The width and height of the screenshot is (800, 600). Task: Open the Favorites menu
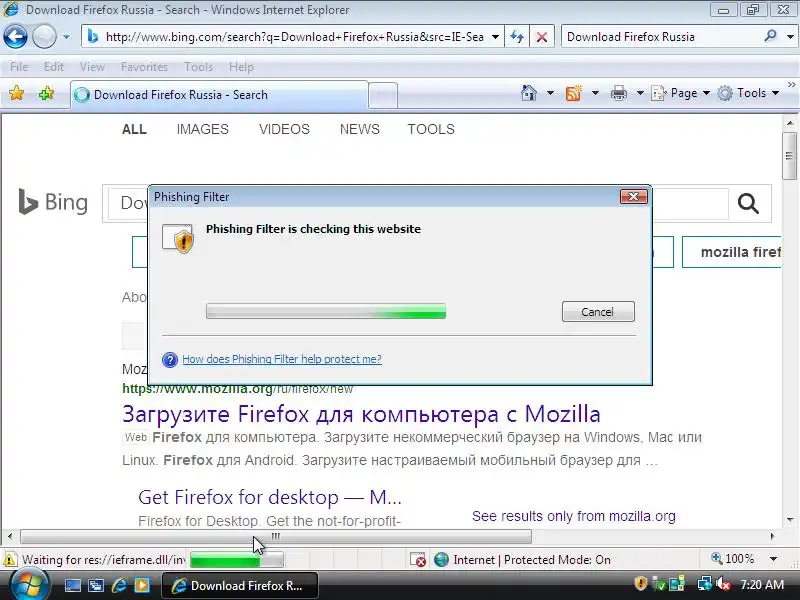pyautogui.click(x=144, y=67)
